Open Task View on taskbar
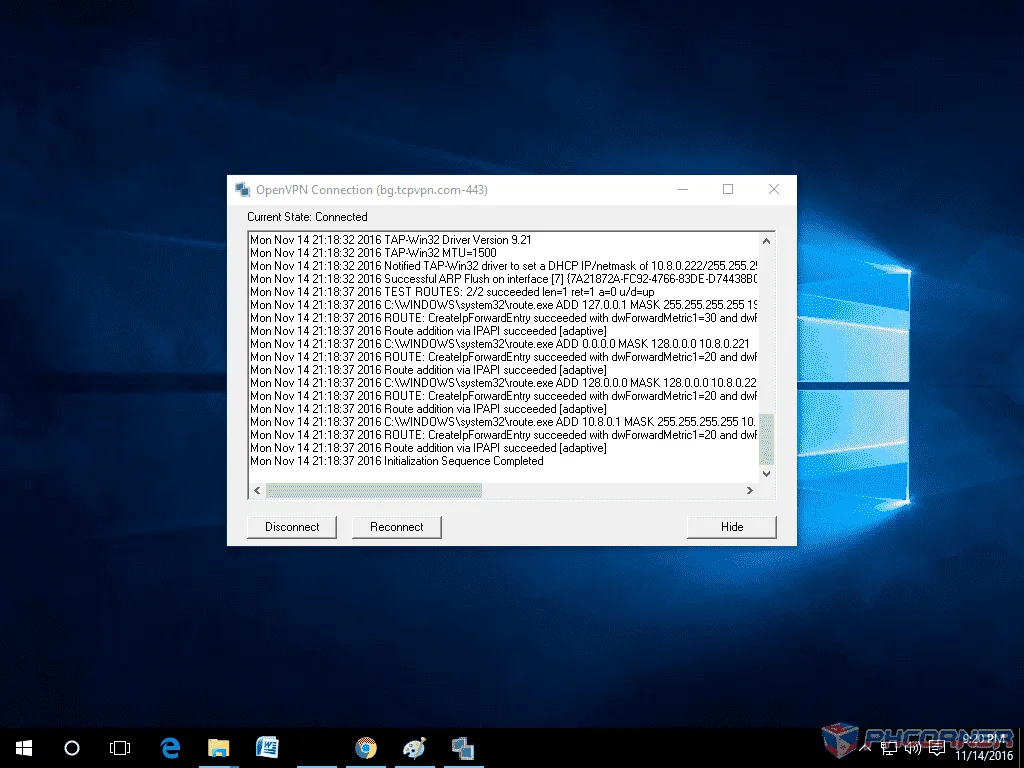 click(120, 748)
